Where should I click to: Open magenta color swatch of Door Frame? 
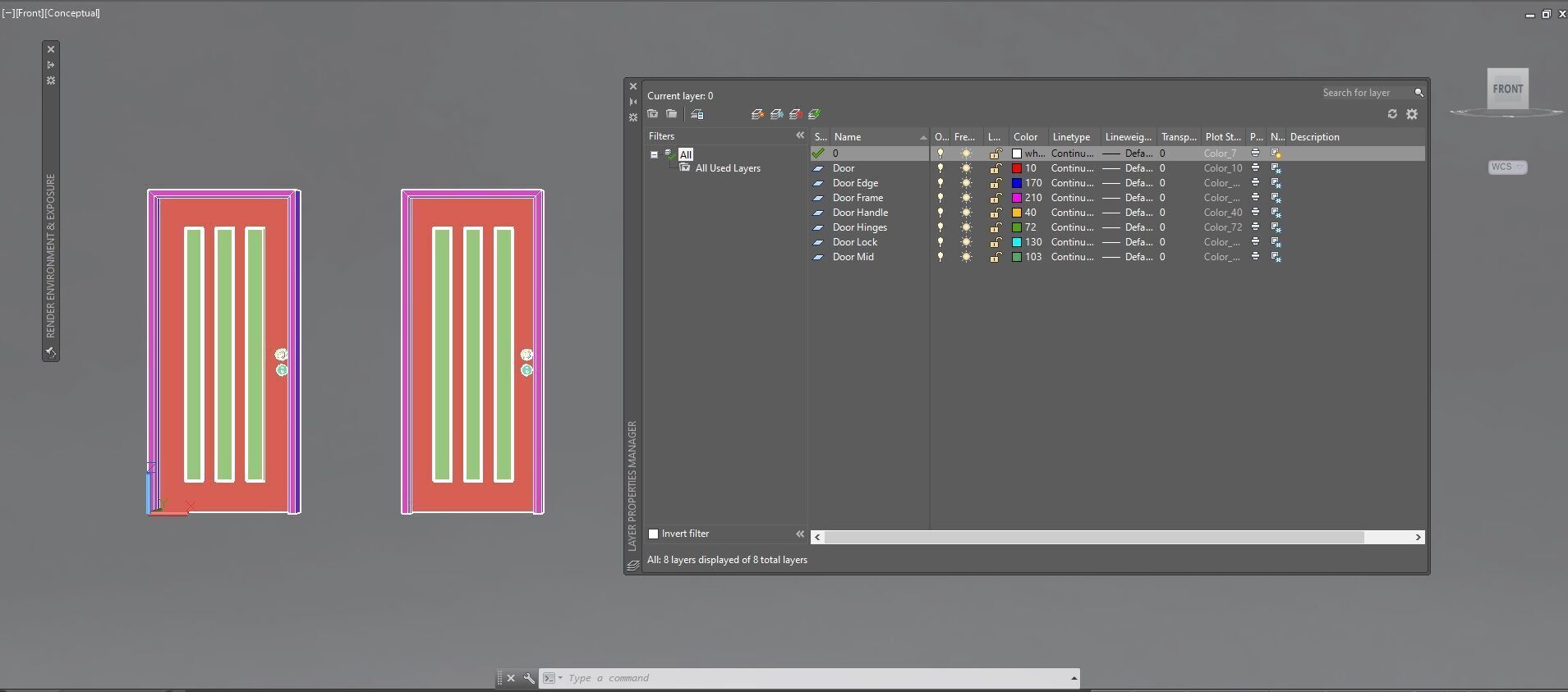tap(1017, 198)
